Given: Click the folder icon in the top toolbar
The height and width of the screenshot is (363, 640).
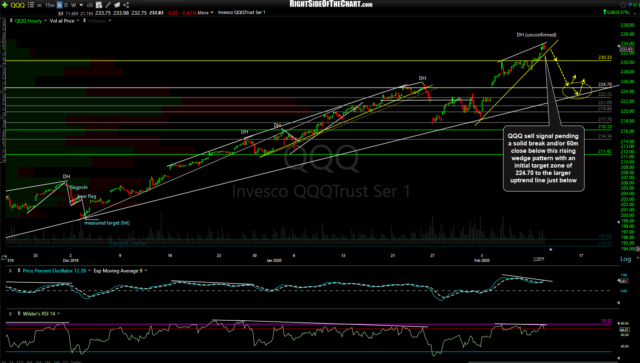Looking at the screenshot, I should coord(117,5).
